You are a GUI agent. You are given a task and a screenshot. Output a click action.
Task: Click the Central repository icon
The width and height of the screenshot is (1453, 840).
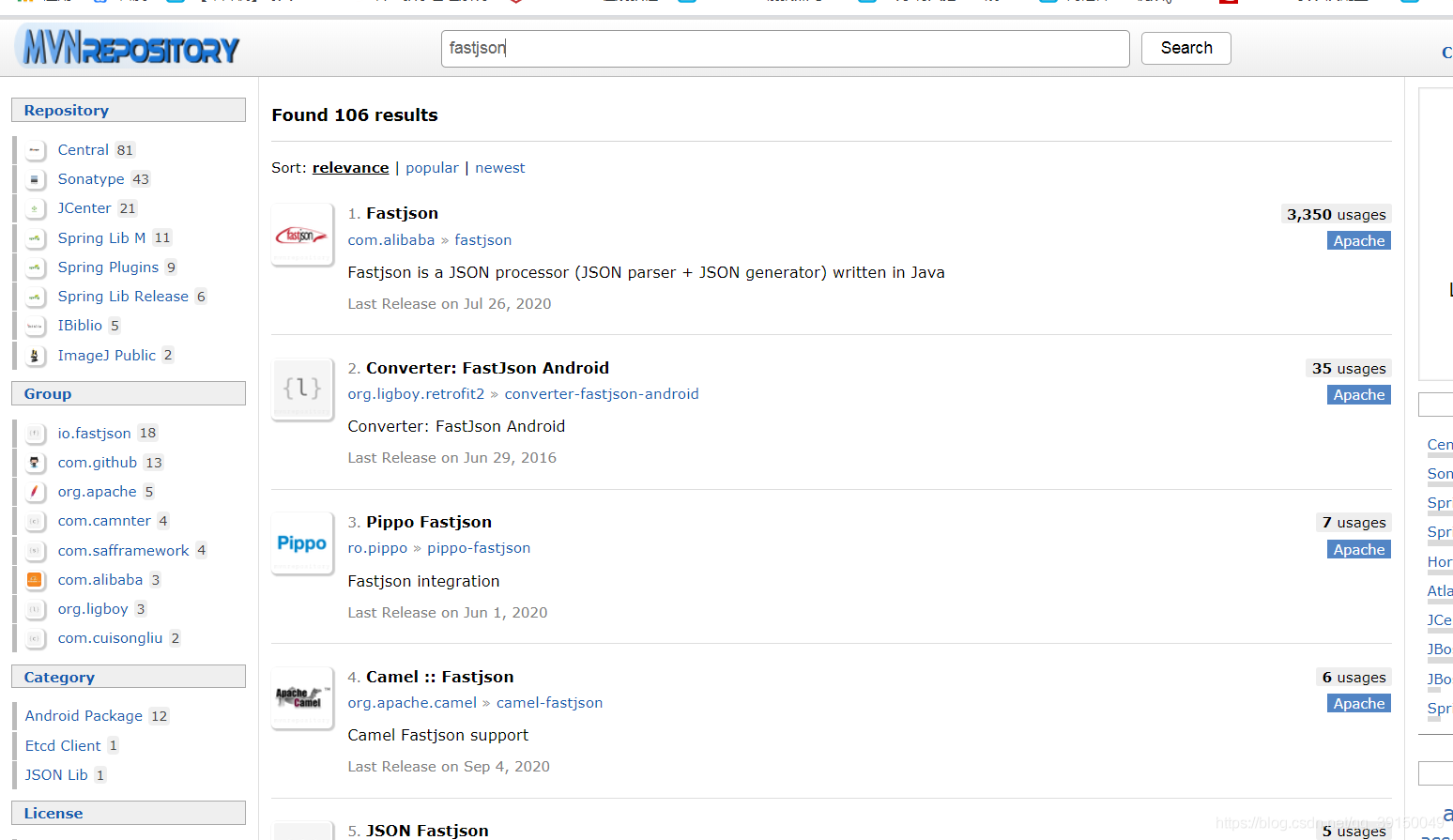click(35, 150)
